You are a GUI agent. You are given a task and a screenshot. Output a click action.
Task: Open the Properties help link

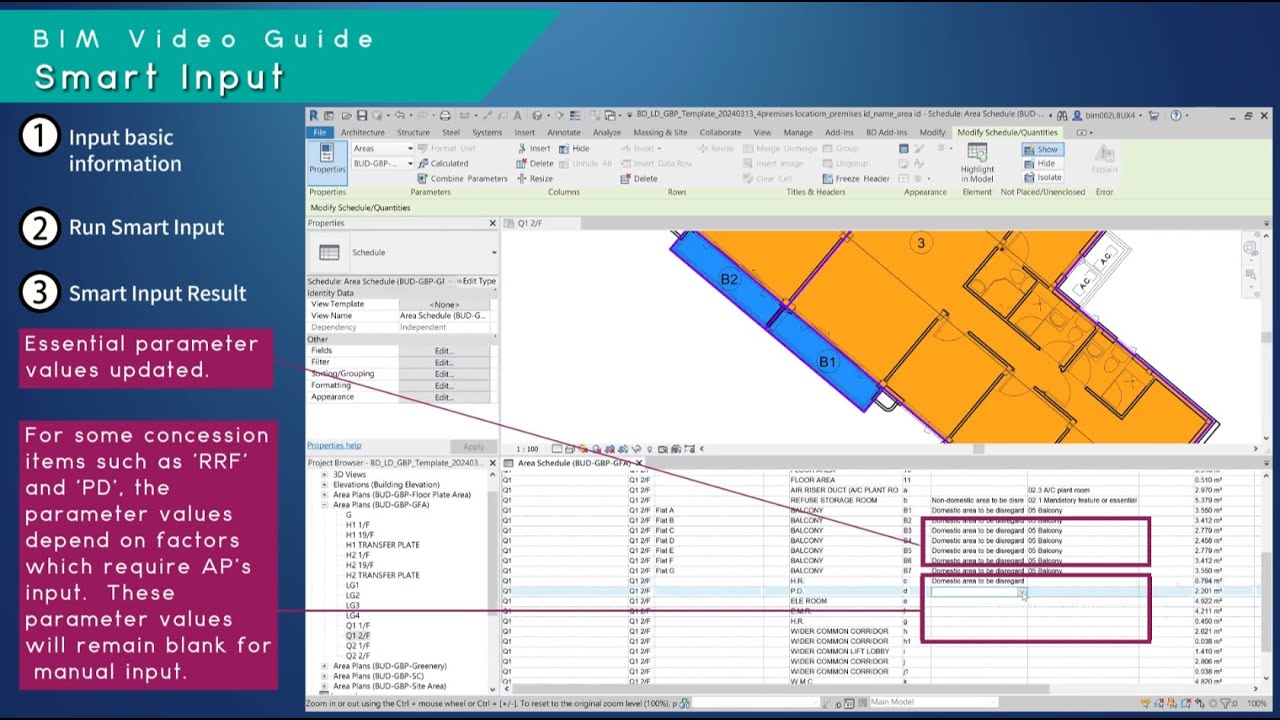coord(334,446)
